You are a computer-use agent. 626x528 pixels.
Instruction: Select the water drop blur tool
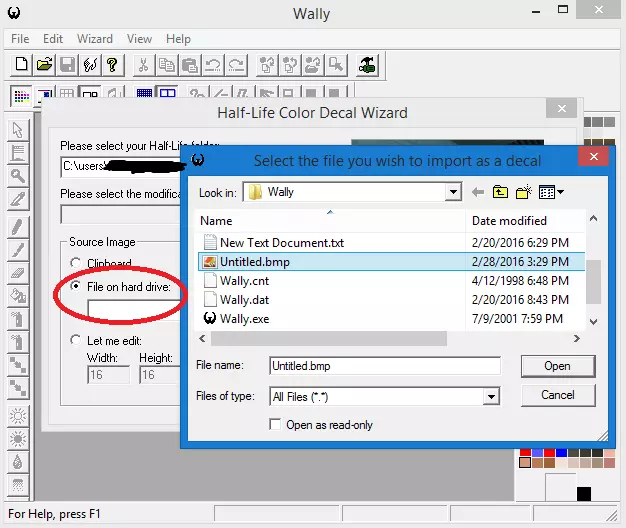tap(18, 462)
